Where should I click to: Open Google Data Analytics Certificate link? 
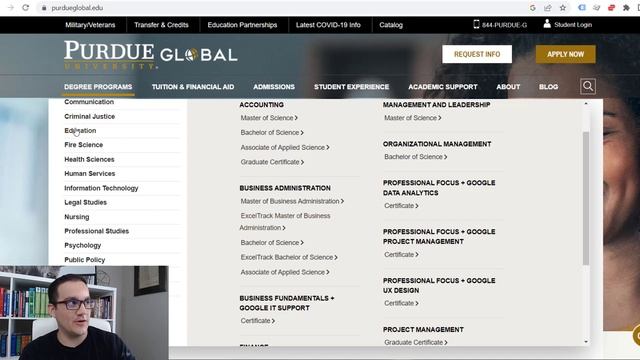401,206
